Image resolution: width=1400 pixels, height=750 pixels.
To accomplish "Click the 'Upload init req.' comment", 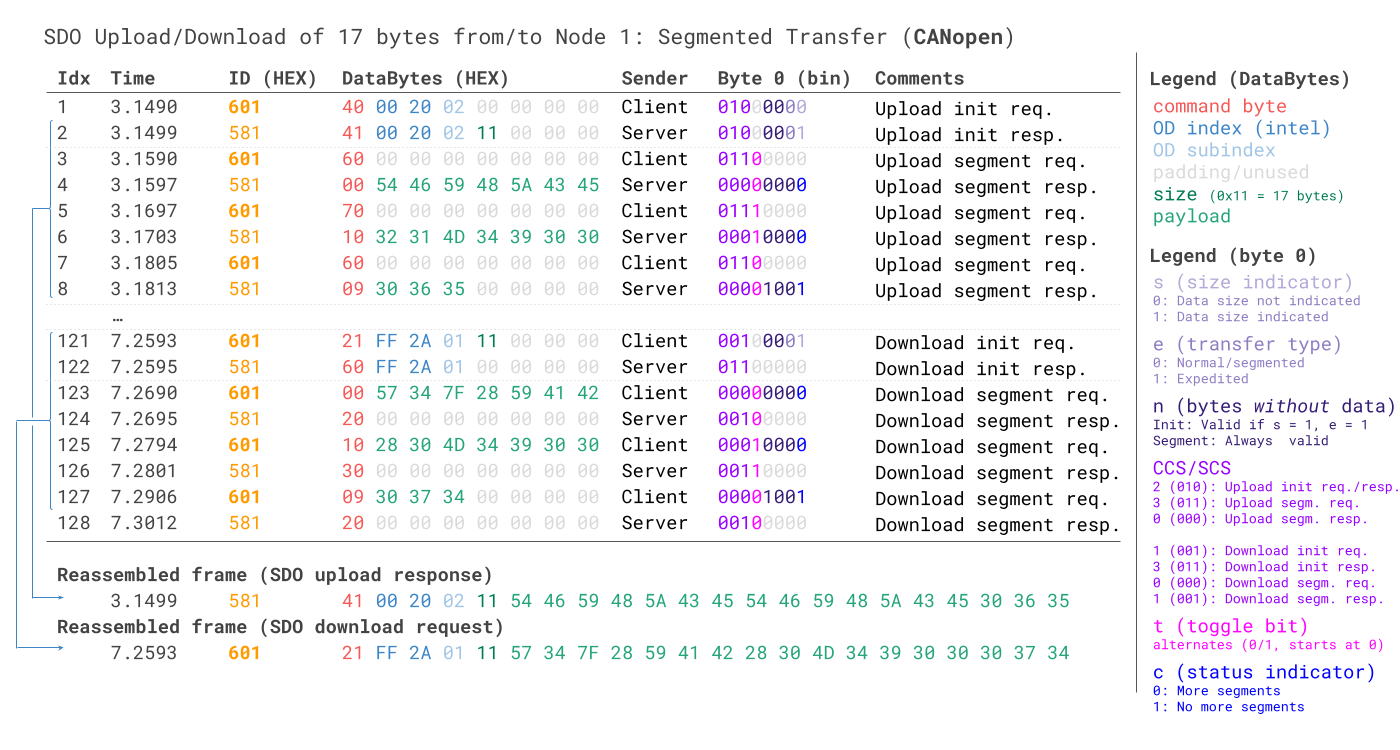I will (x=964, y=109).
